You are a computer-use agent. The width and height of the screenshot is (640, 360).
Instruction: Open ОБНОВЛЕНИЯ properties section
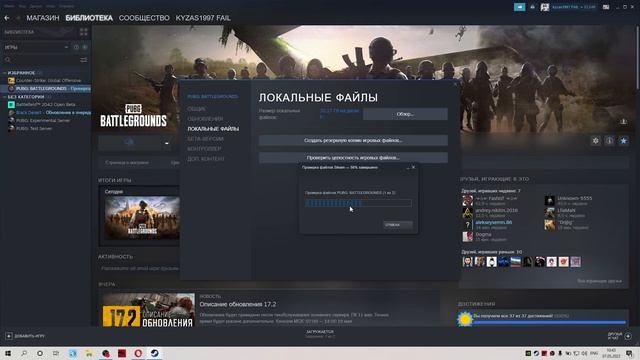(x=205, y=119)
